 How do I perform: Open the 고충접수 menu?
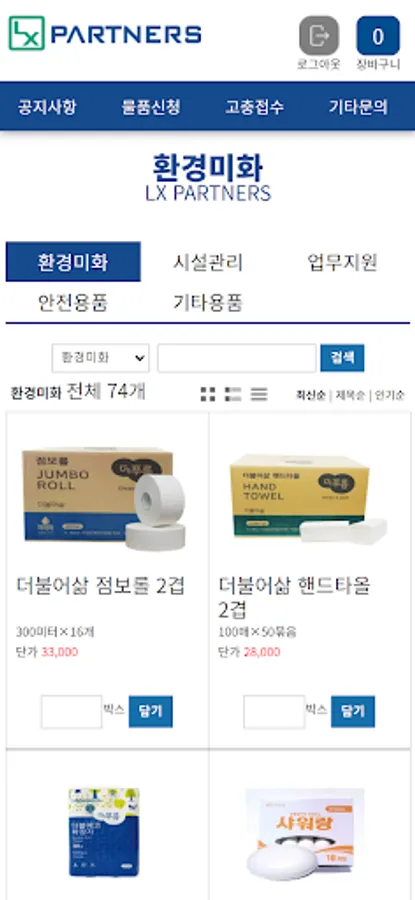tap(254, 107)
